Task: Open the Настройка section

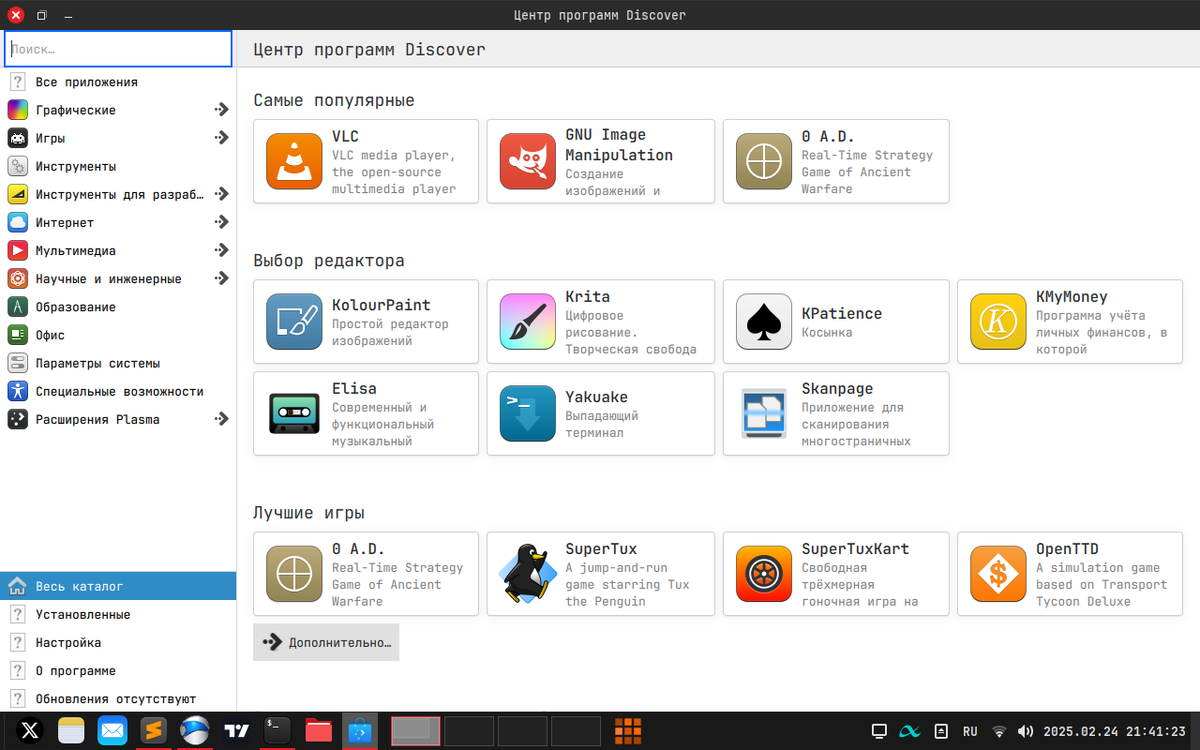Action: pos(118,642)
